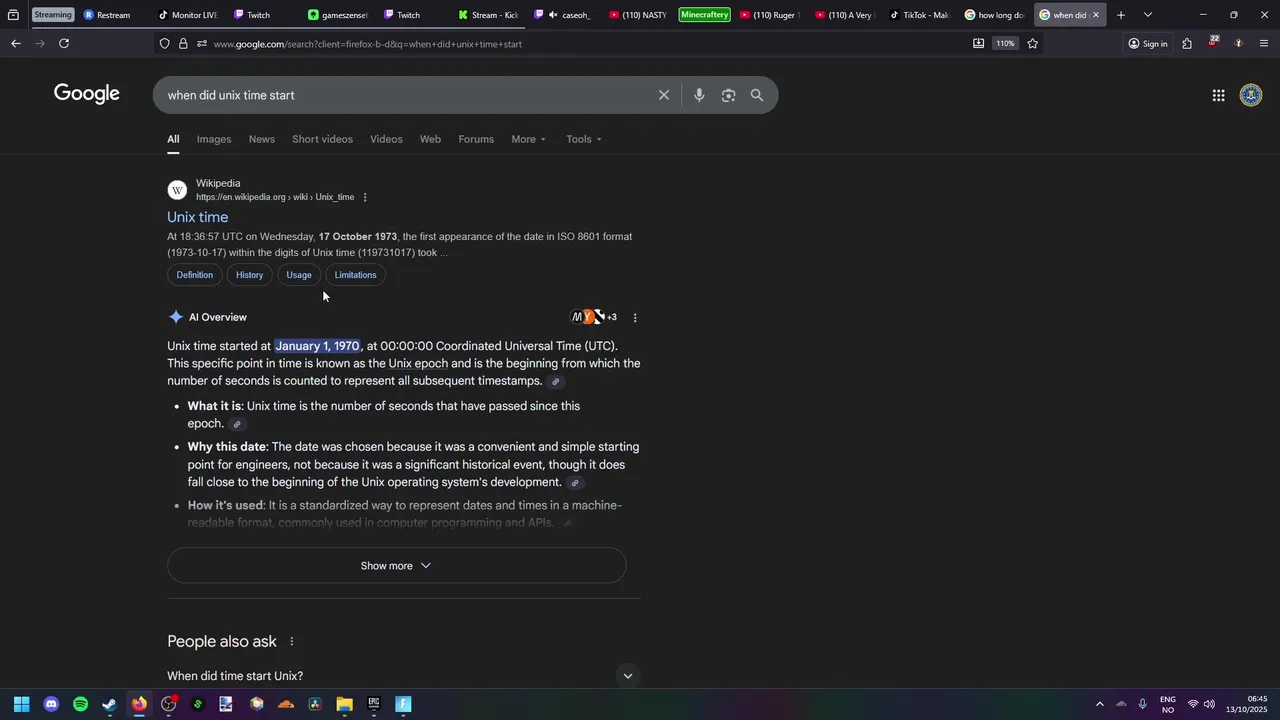
Task: Toggle reader view icon in address bar
Action: [x=978, y=43]
